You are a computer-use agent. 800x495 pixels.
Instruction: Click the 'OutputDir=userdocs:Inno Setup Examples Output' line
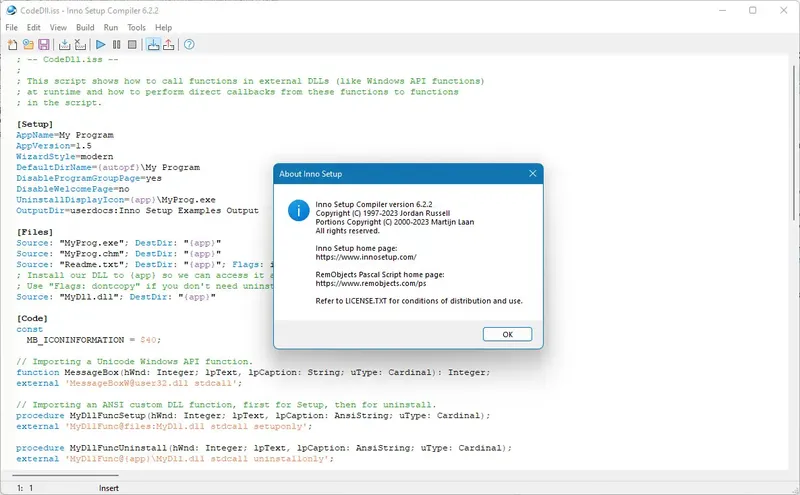pos(137,211)
